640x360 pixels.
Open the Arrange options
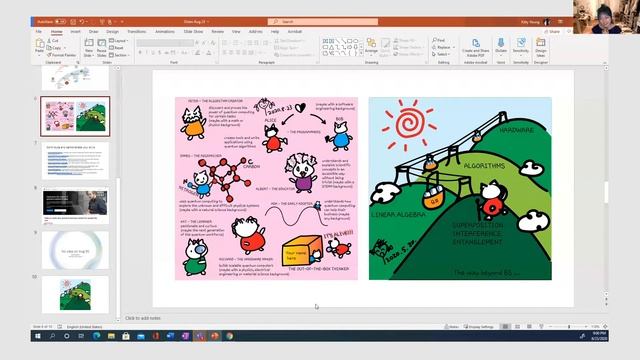pos(371,46)
